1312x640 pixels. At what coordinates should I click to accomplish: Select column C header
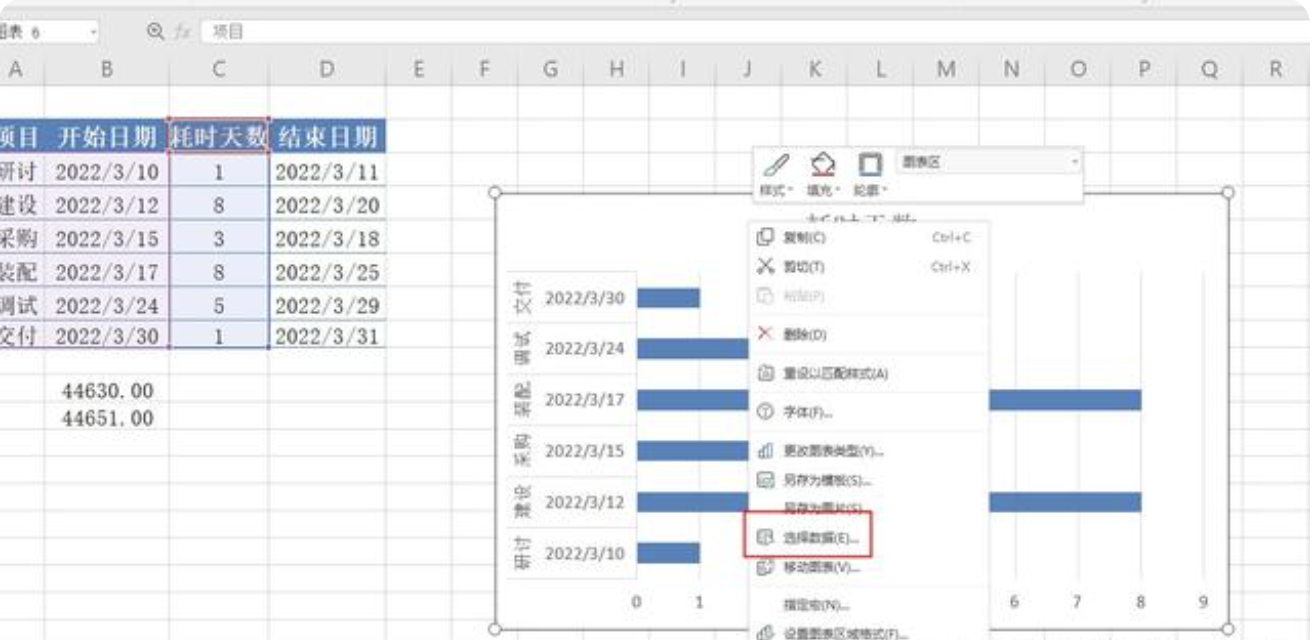(x=219, y=69)
